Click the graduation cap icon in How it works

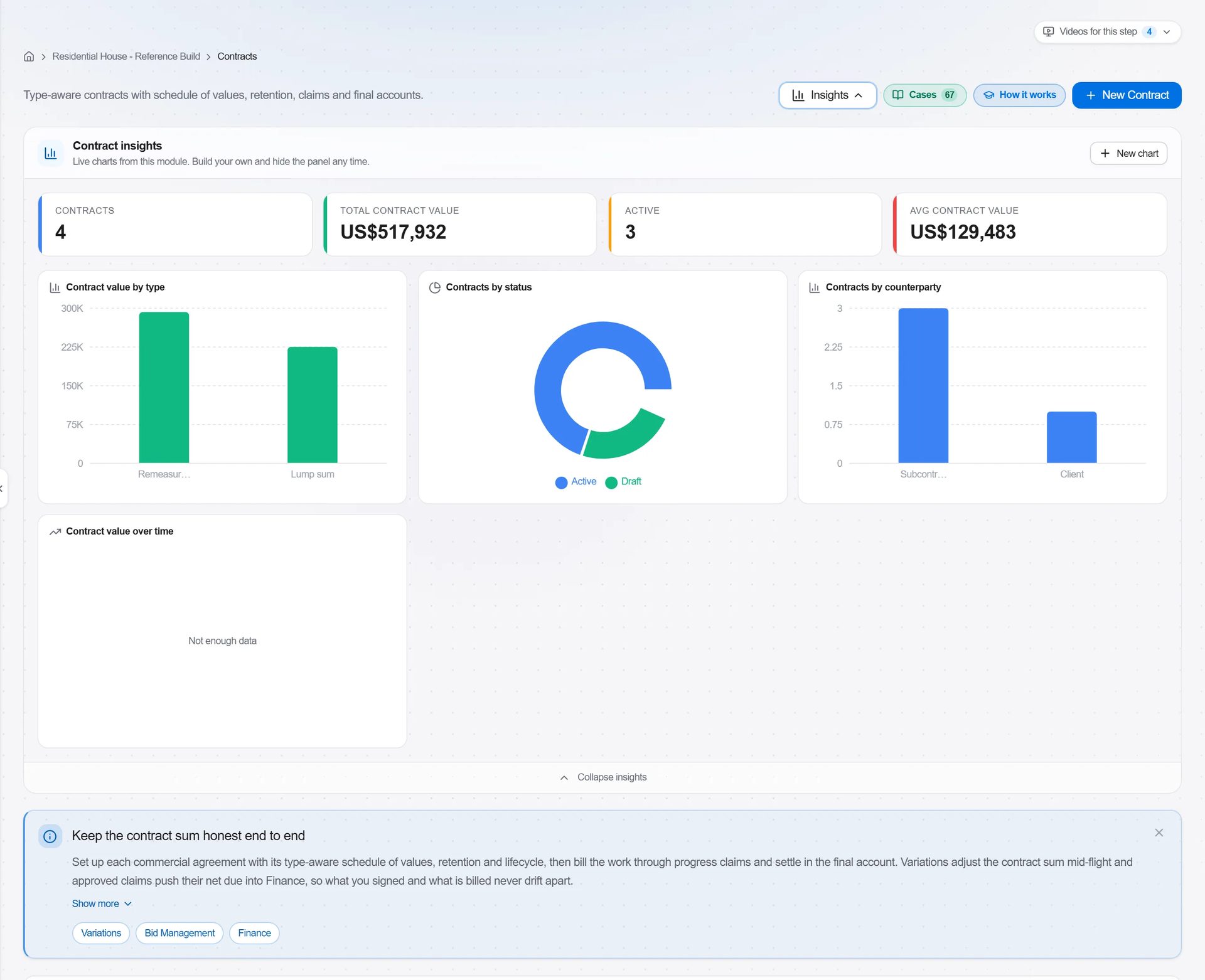988,95
